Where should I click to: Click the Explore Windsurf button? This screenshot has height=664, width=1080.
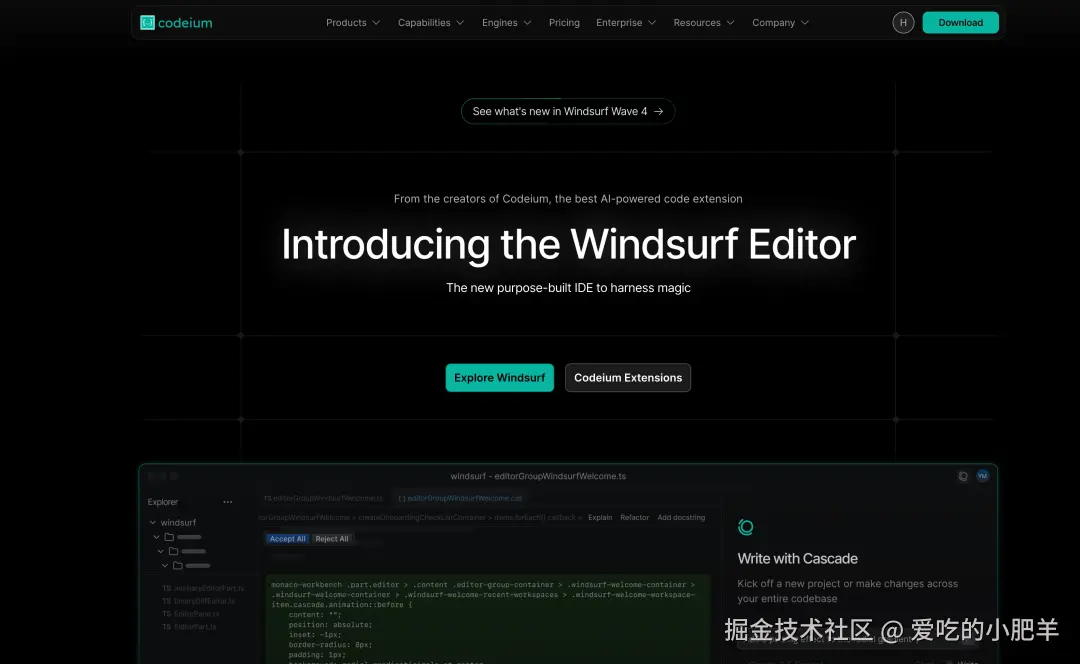(499, 377)
